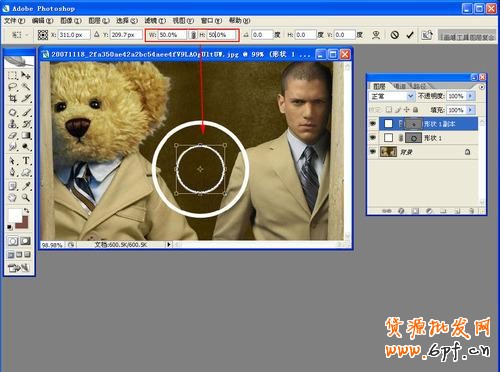
Task: Open the 滤镜 menu
Action: pos(155,21)
